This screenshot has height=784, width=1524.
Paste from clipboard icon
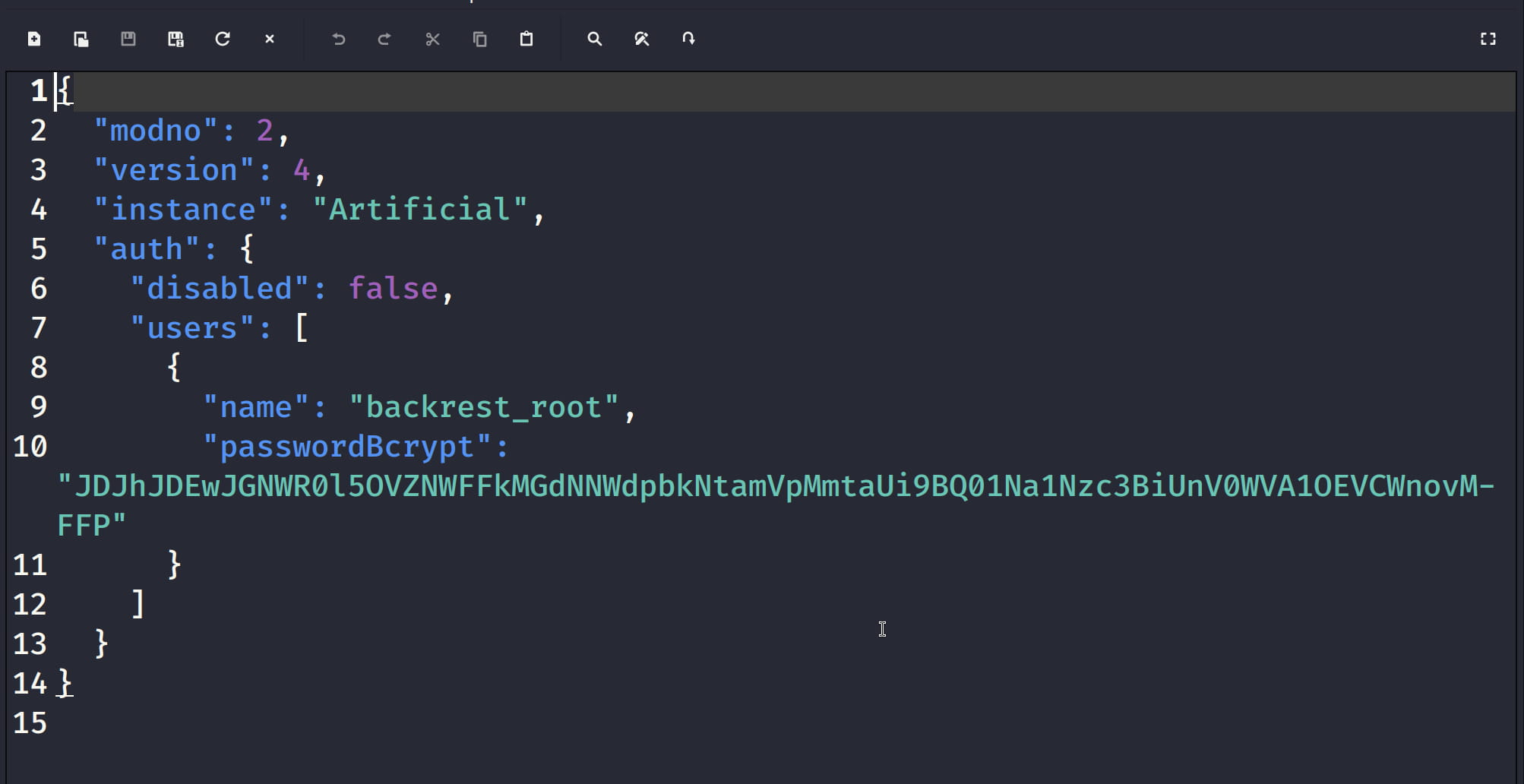(526, 39)
